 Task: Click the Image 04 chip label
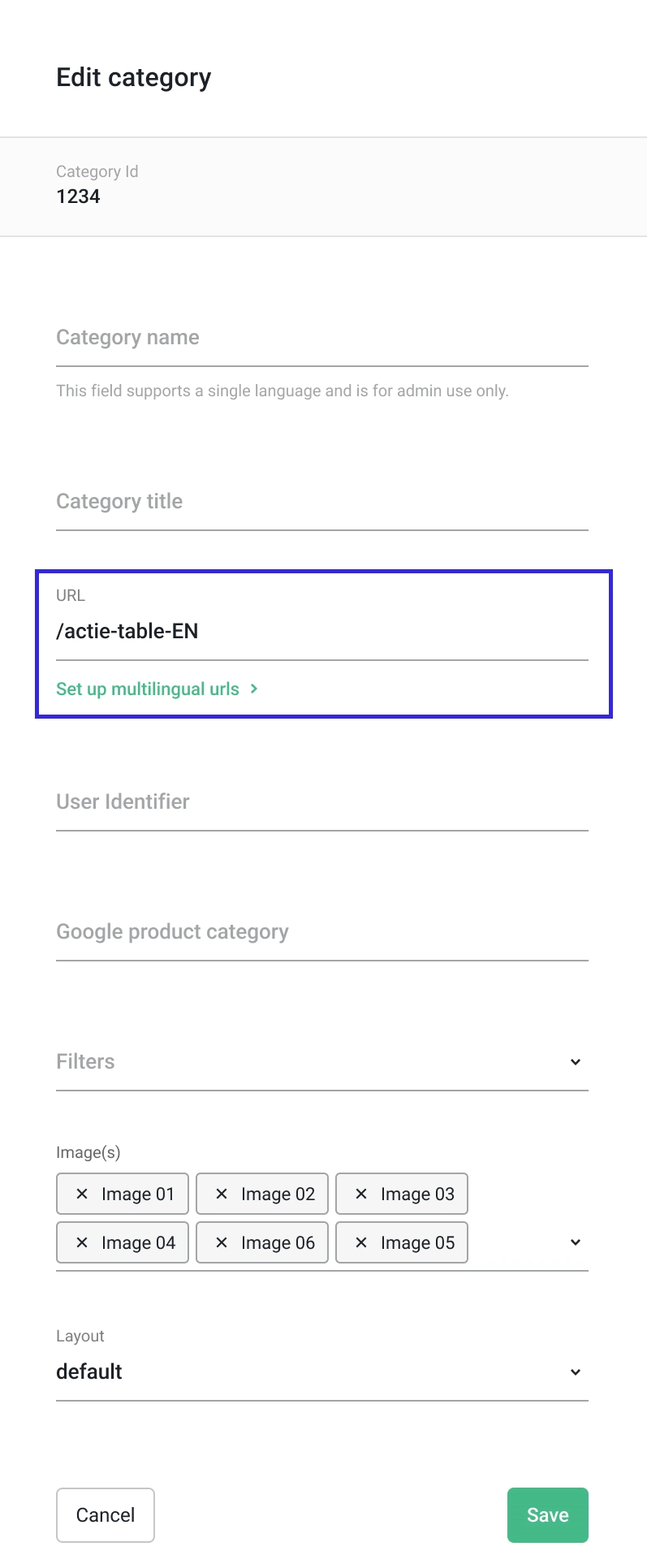point(138,1242)
